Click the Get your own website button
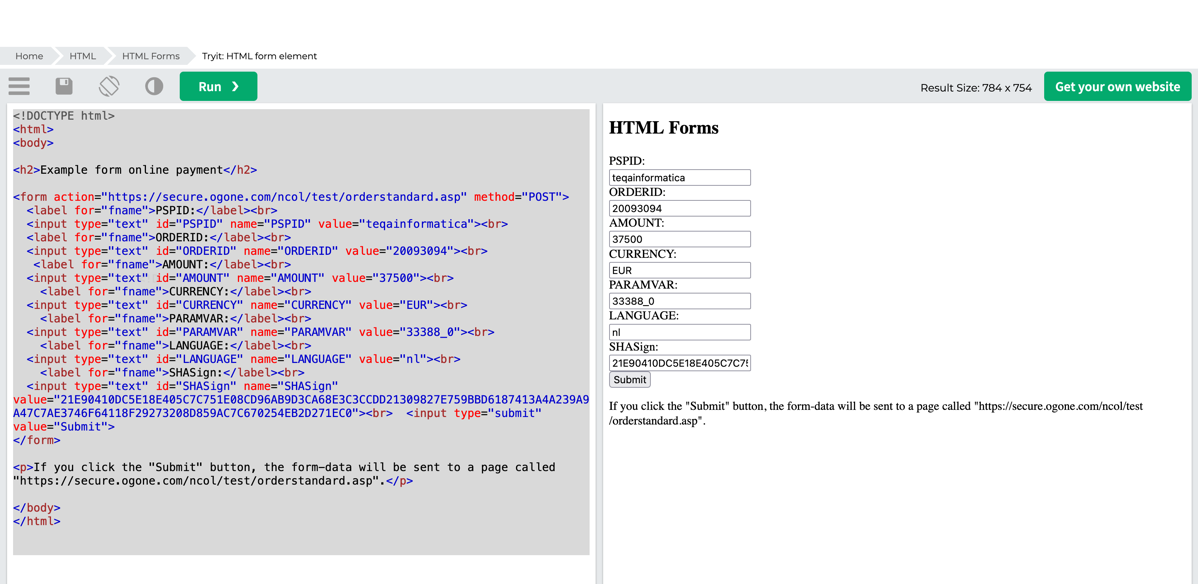This screenshot has width=1198, height=584. point(1117,86)
